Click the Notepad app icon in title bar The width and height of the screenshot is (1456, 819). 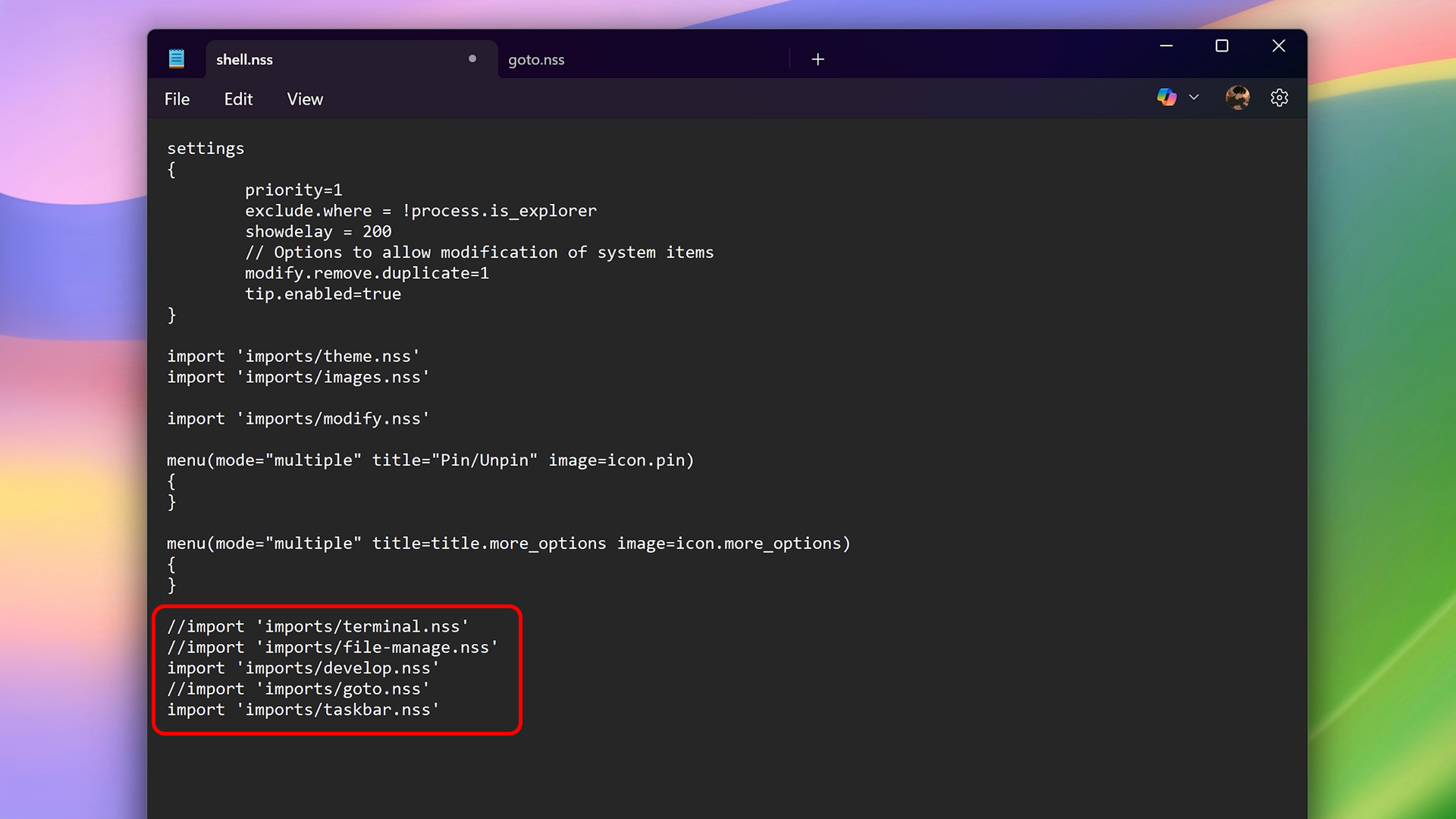tap(177, 59)
